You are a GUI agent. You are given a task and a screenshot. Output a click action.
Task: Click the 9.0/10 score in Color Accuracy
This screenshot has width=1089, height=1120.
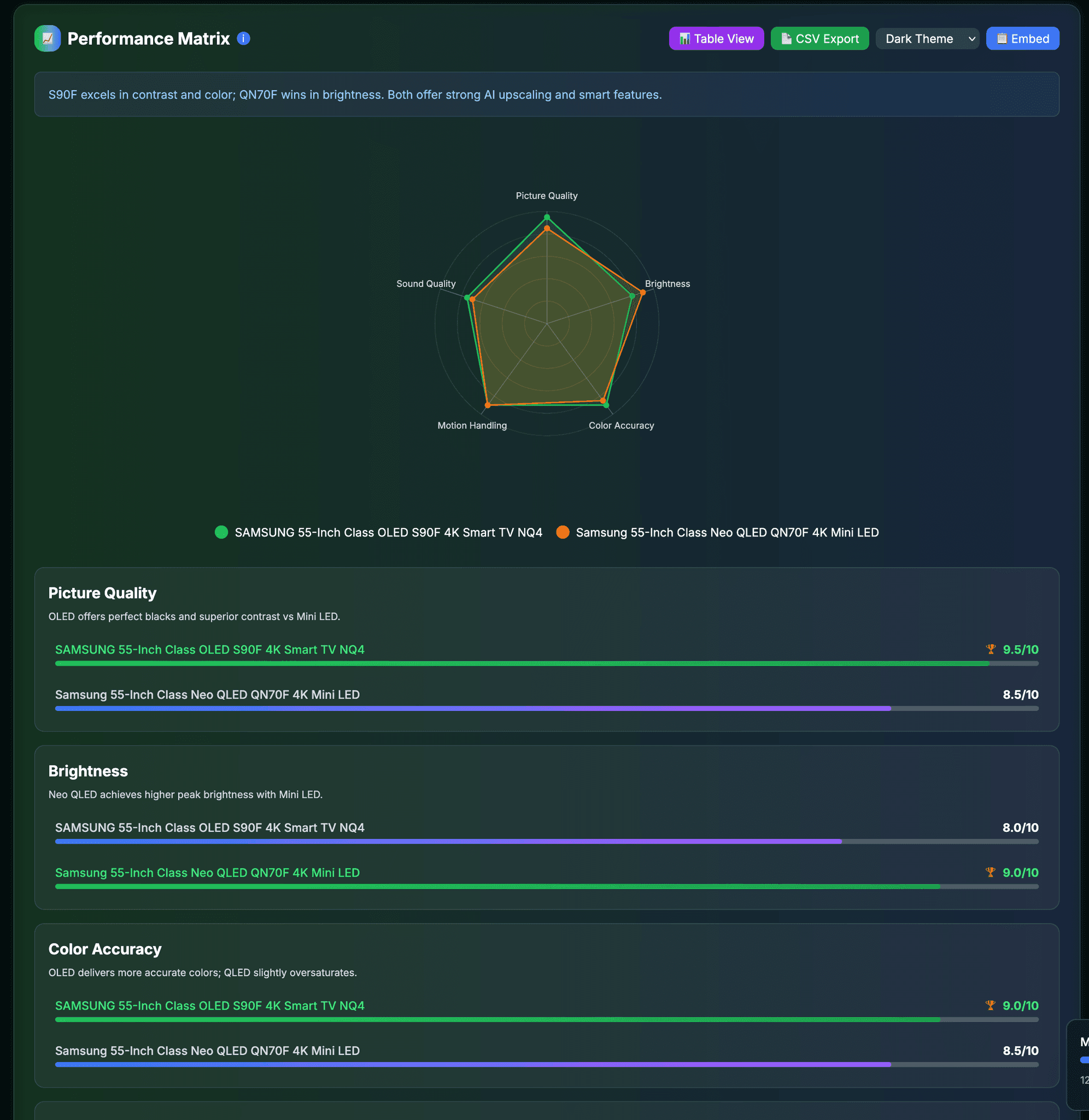(x=1020, y=1006)
